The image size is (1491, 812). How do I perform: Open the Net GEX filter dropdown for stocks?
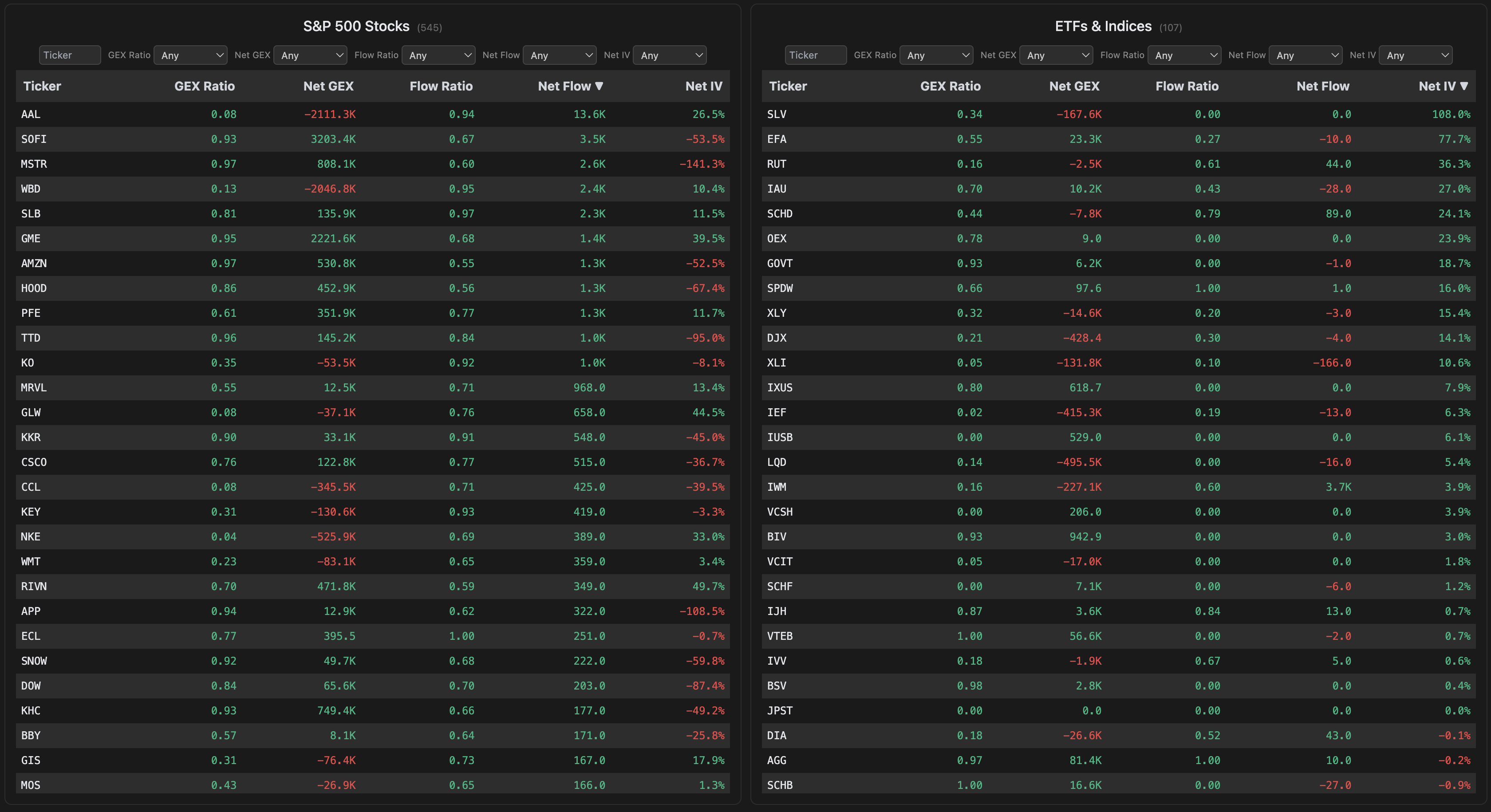311,55
